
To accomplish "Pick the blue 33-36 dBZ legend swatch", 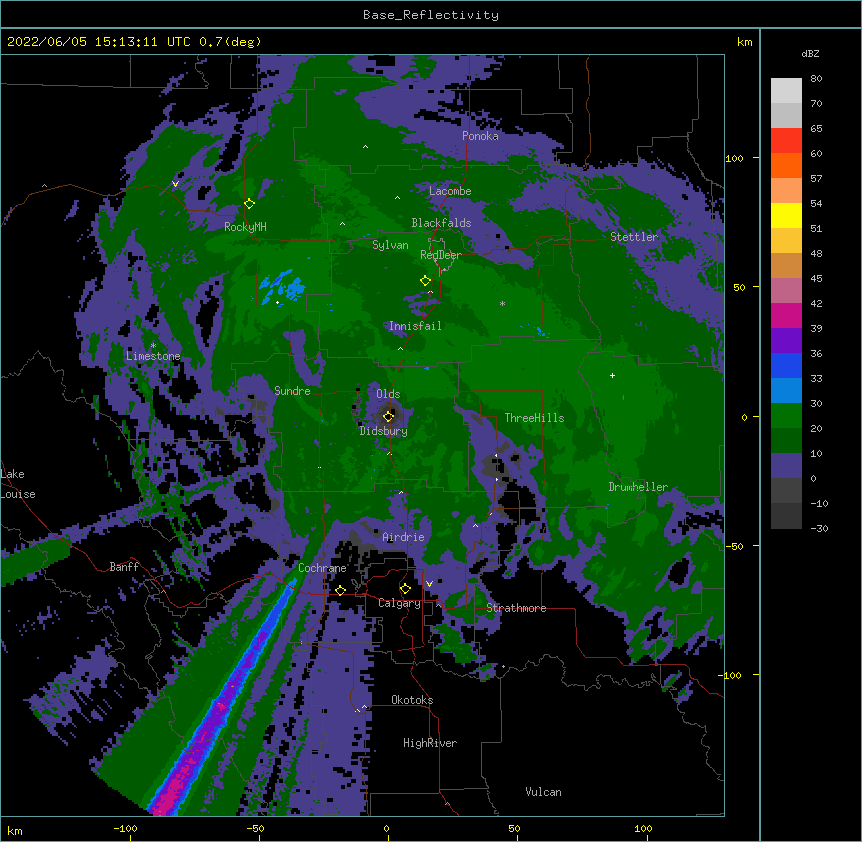I will pos(786,365).
